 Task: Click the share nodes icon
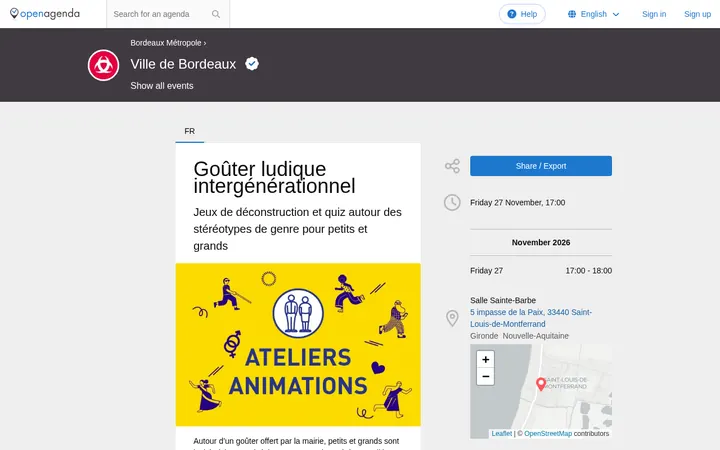(452, 166)
